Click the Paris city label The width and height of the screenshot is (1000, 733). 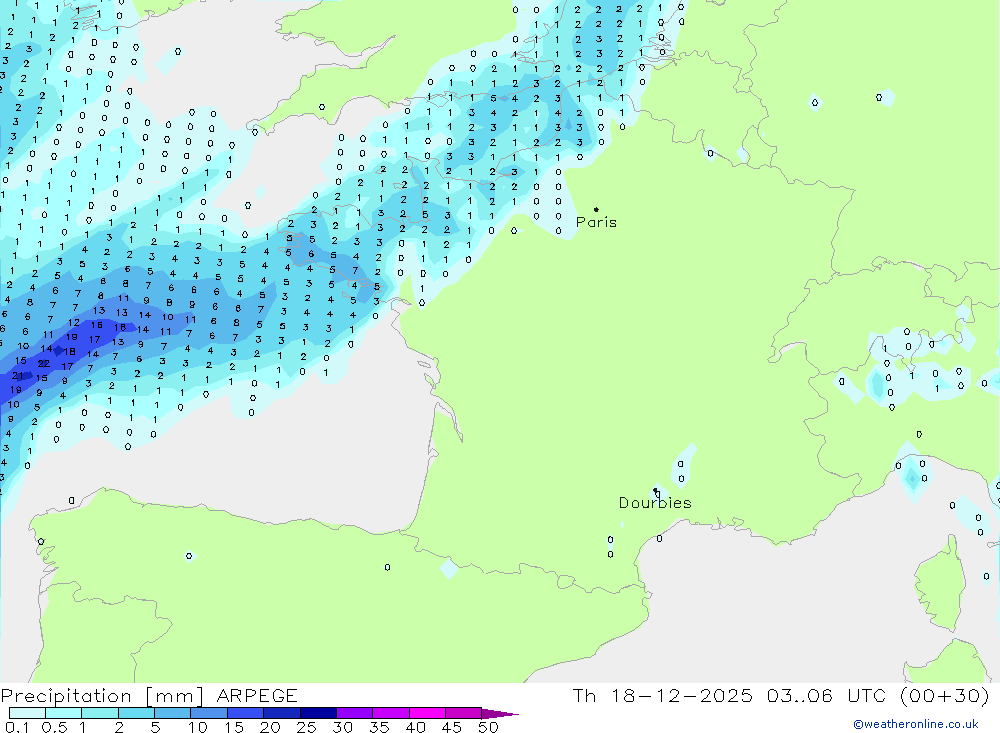(596, 222)
